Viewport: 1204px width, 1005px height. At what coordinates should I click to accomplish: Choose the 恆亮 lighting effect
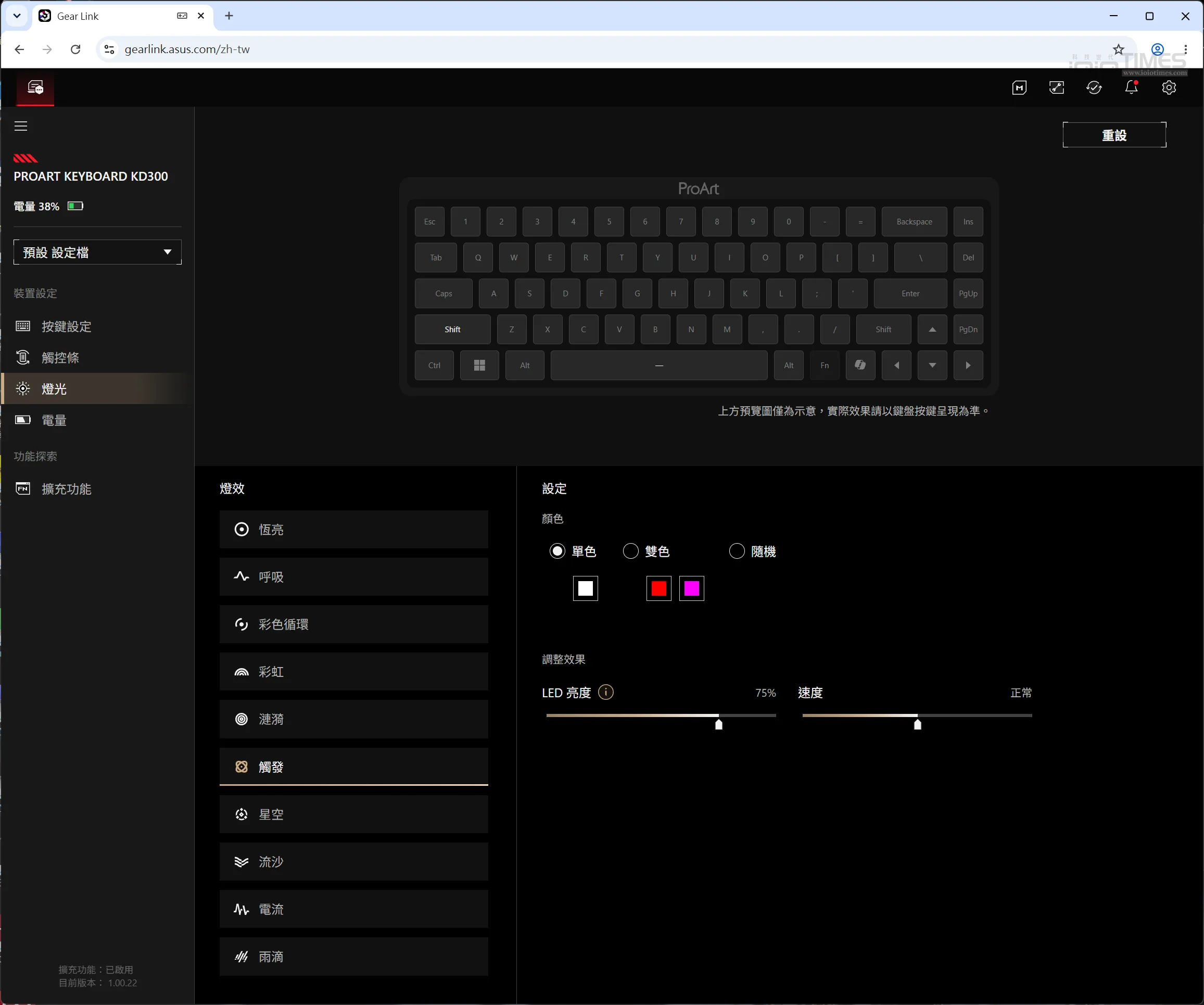tap(354, 530)
